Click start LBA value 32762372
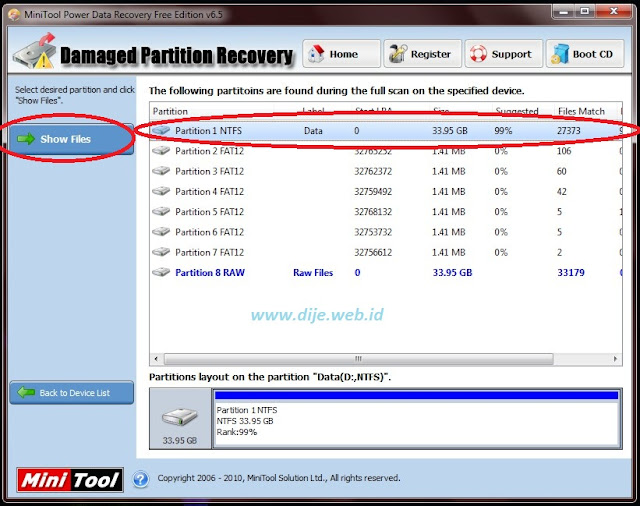 pyautogui.click(x=373, y=171)
